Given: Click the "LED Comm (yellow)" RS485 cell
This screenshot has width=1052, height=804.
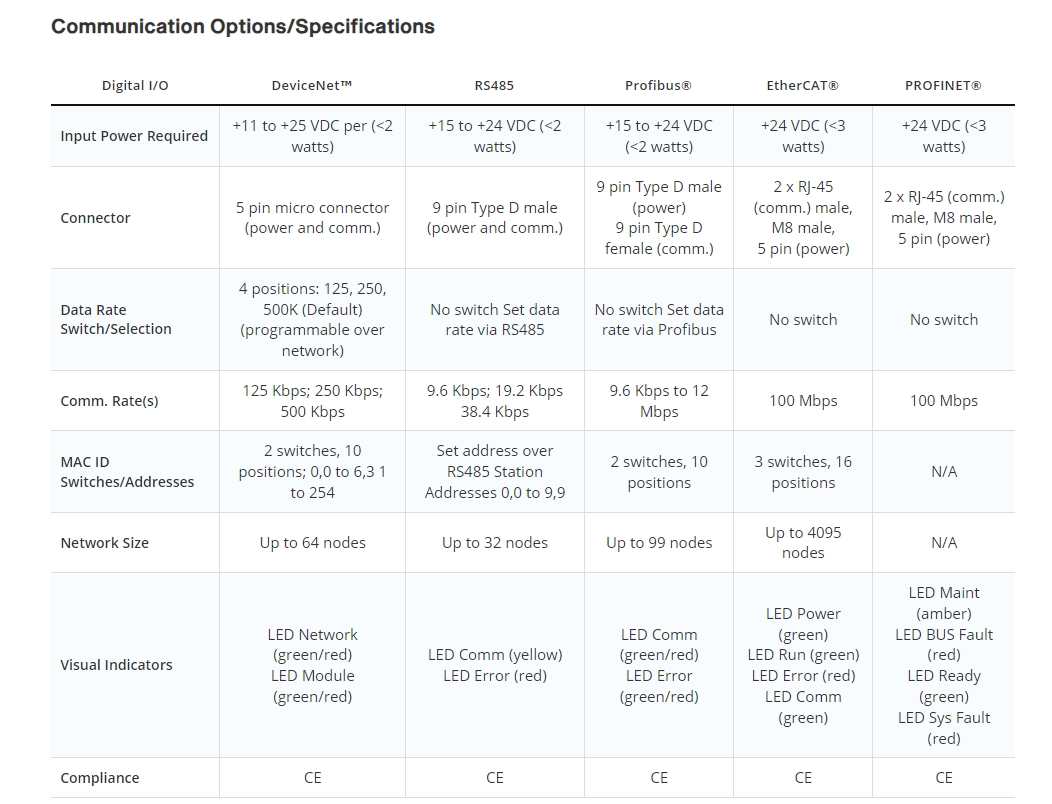Looking at the screenshot, I should click(494, 655).
